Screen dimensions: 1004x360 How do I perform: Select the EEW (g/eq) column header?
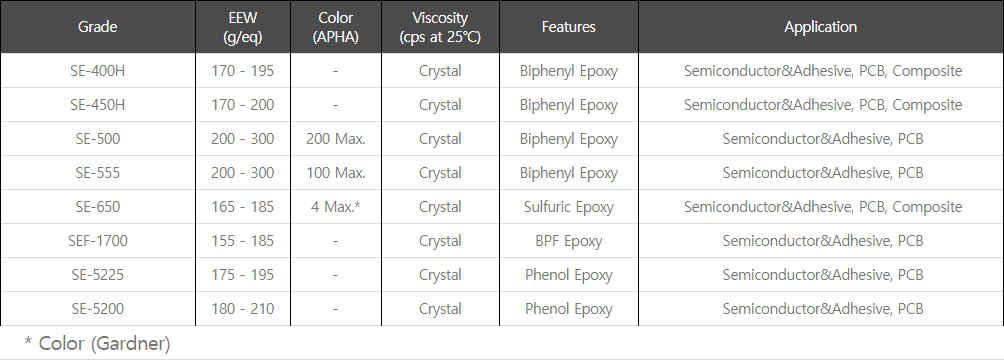point(243,27)
